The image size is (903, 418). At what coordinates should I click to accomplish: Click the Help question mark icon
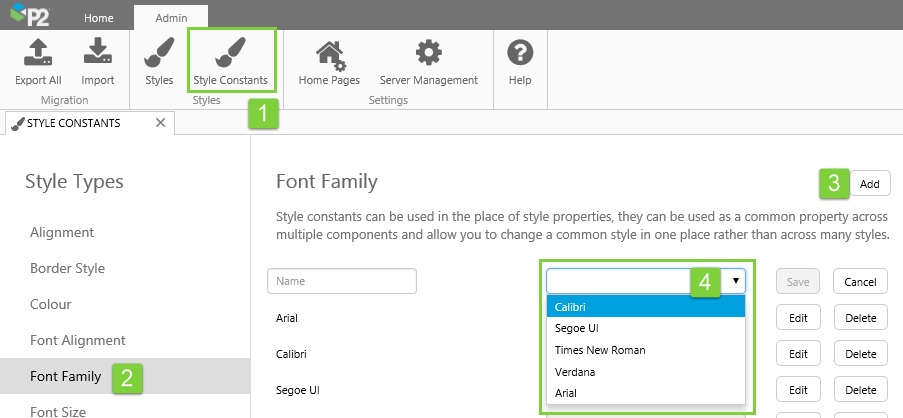tap(519, 52)
